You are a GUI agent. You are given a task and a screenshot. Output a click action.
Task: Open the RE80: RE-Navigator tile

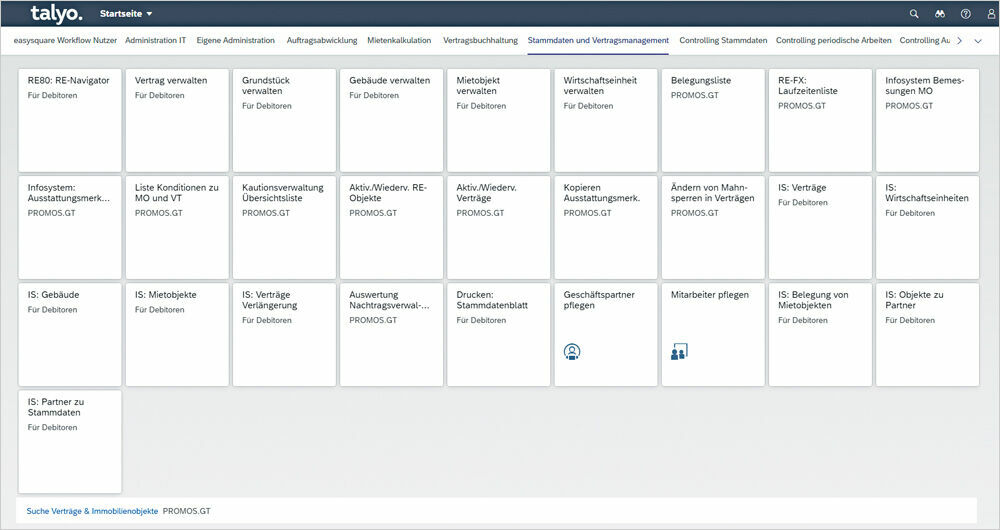pos(70,120)
